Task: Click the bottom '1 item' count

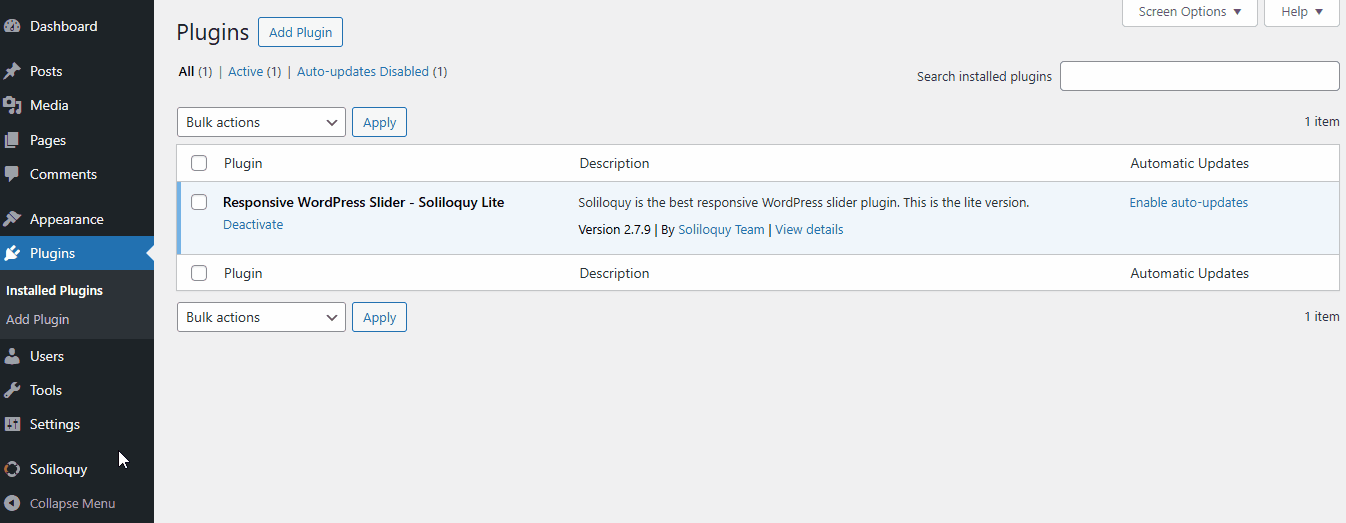Action: click(x=1321, y=317)
